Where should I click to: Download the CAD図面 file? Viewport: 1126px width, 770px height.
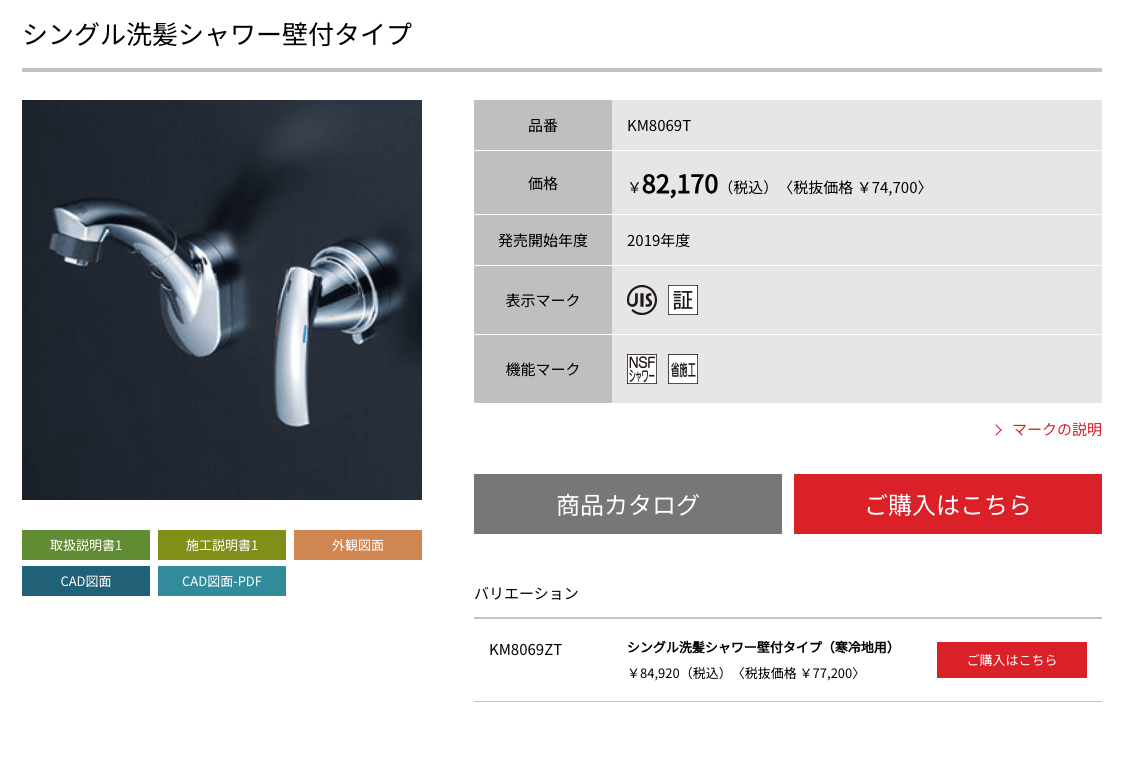coord(86,581)
